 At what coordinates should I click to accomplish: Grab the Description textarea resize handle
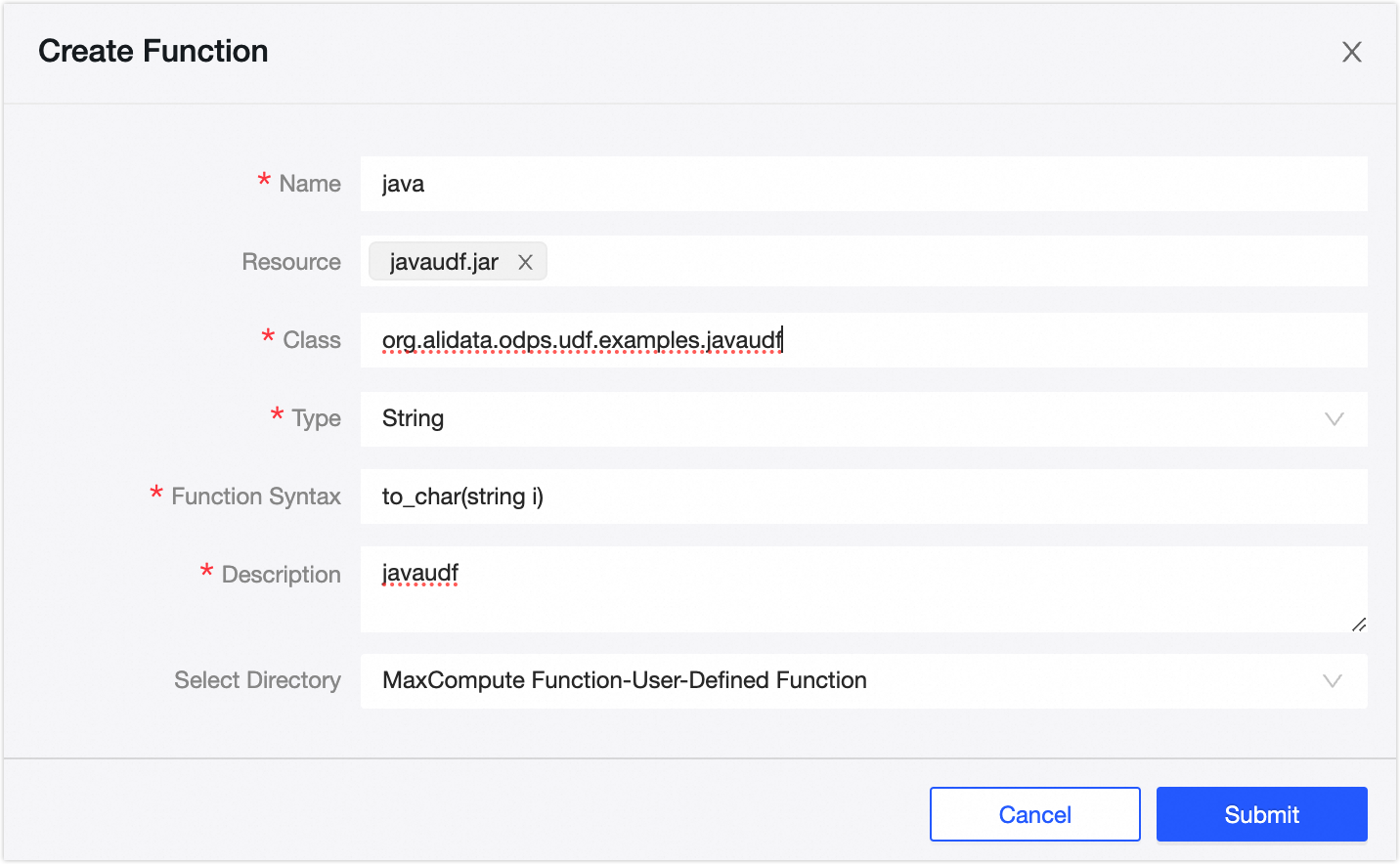tap(1358, 624)
